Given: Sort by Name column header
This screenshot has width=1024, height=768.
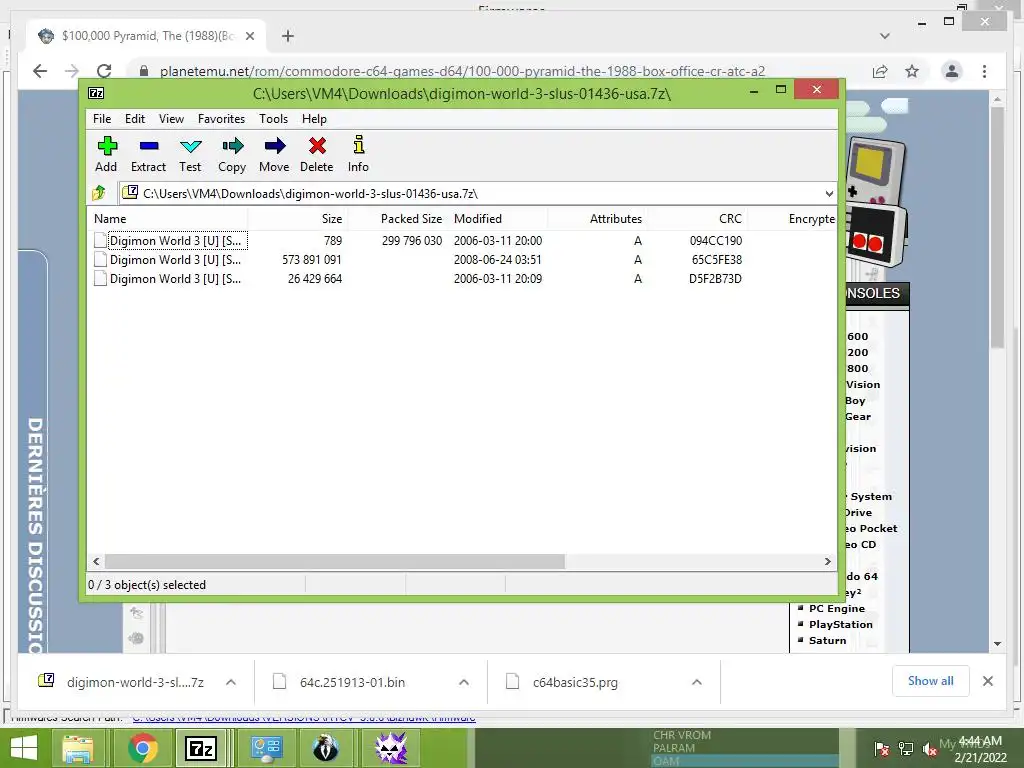Looking at the screenshot, I should coord(168,219).
